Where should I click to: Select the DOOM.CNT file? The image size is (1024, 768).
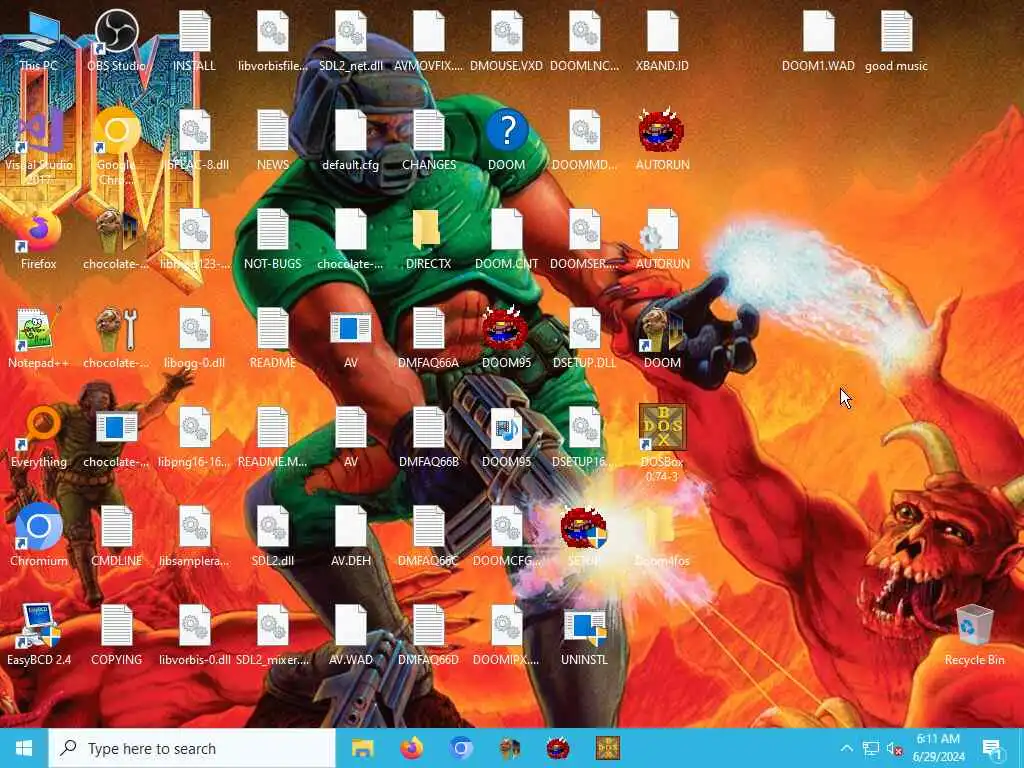tap(506, 239)
